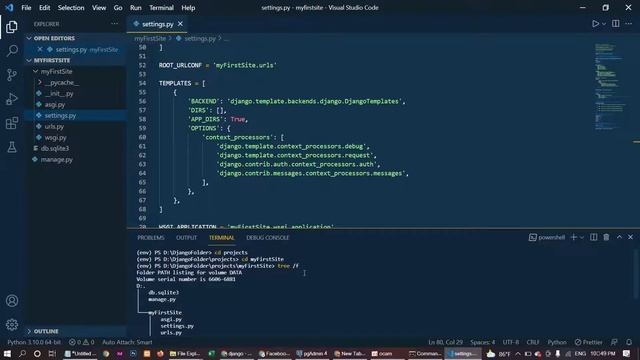Screen dimensions: 640x360
Task: Run Python file with play button
Action: 596,24
